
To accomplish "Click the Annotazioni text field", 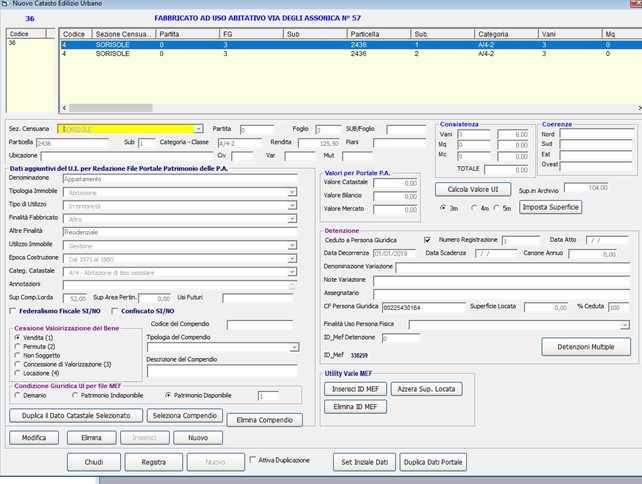I will tap(176, 285).
